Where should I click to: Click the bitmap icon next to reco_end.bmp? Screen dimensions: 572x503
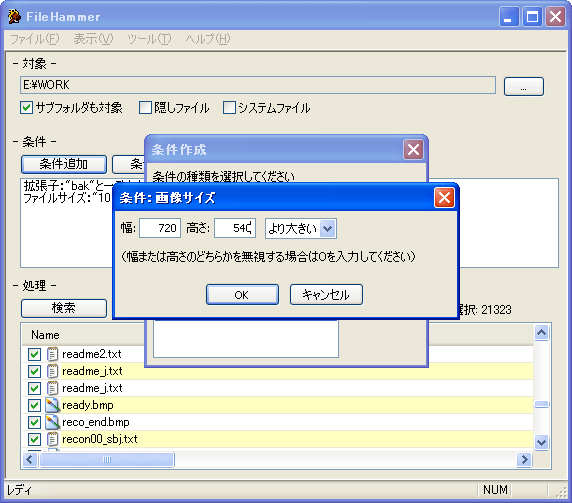point(53,422)
